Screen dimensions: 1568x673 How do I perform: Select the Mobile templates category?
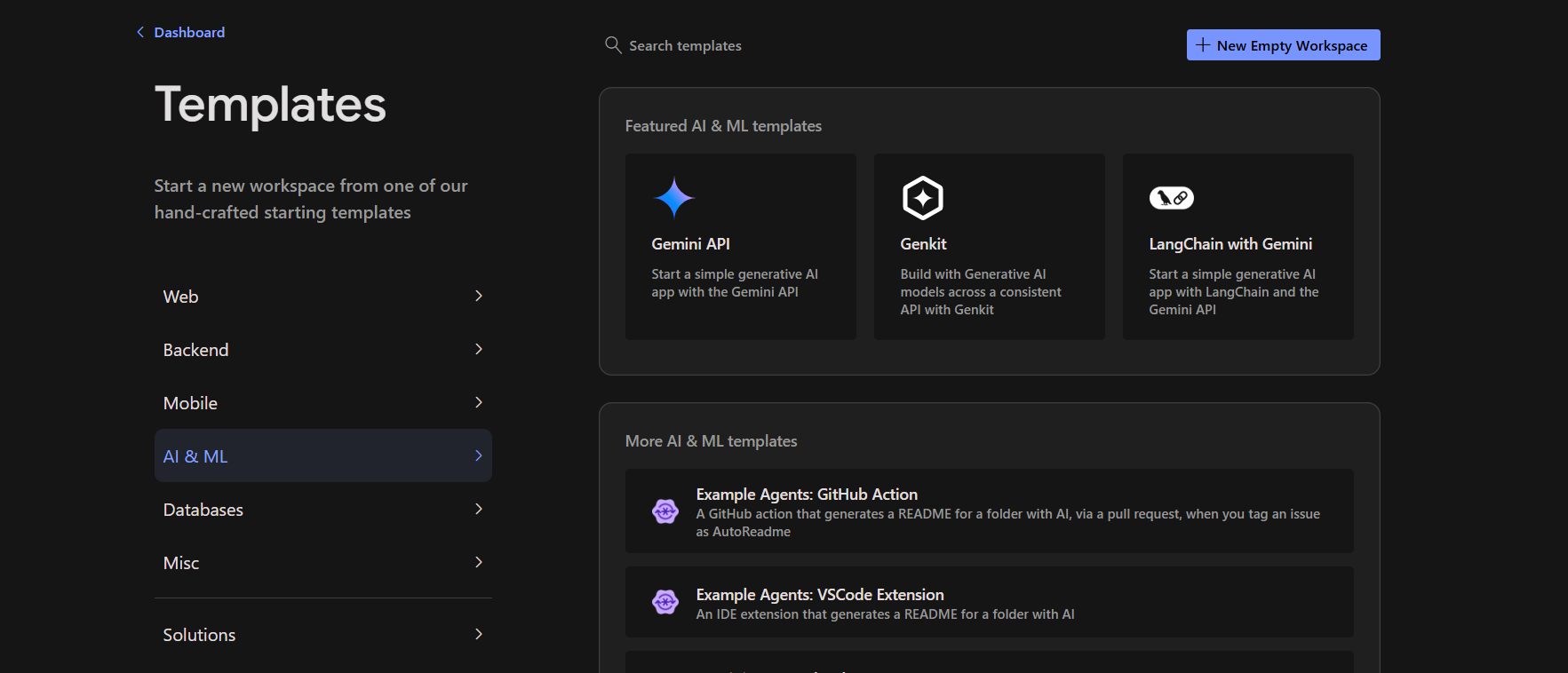(191, 403)
